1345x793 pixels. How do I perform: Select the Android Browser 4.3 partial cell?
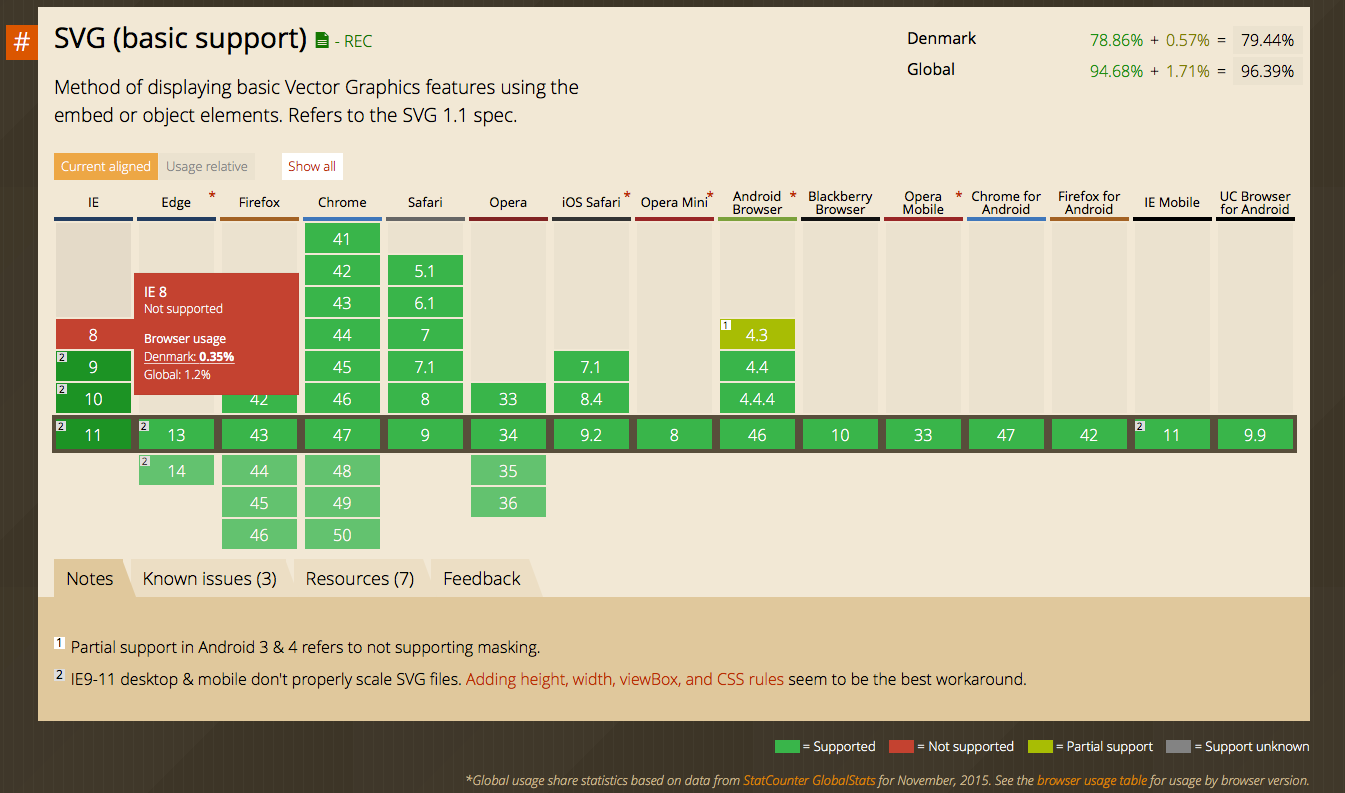tap(757, 335)
